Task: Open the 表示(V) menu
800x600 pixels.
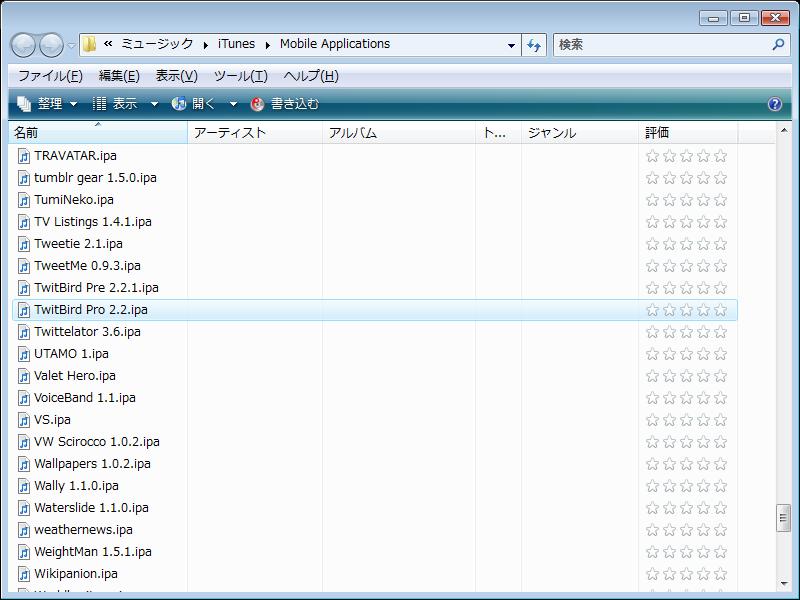Action: pyautogui.click(x=177, y=76)
